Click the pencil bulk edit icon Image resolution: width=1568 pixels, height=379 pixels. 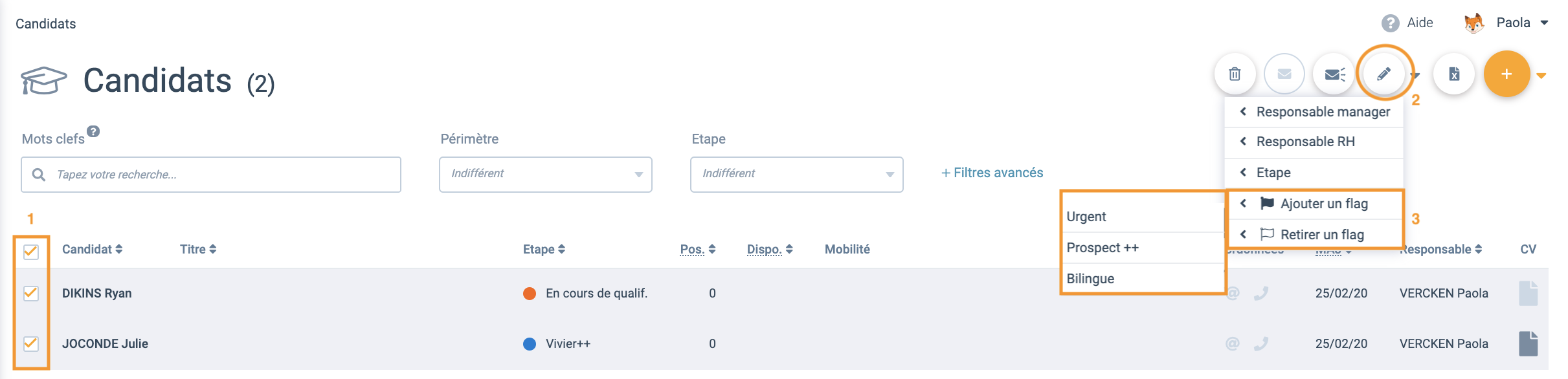click(1384, 74)
